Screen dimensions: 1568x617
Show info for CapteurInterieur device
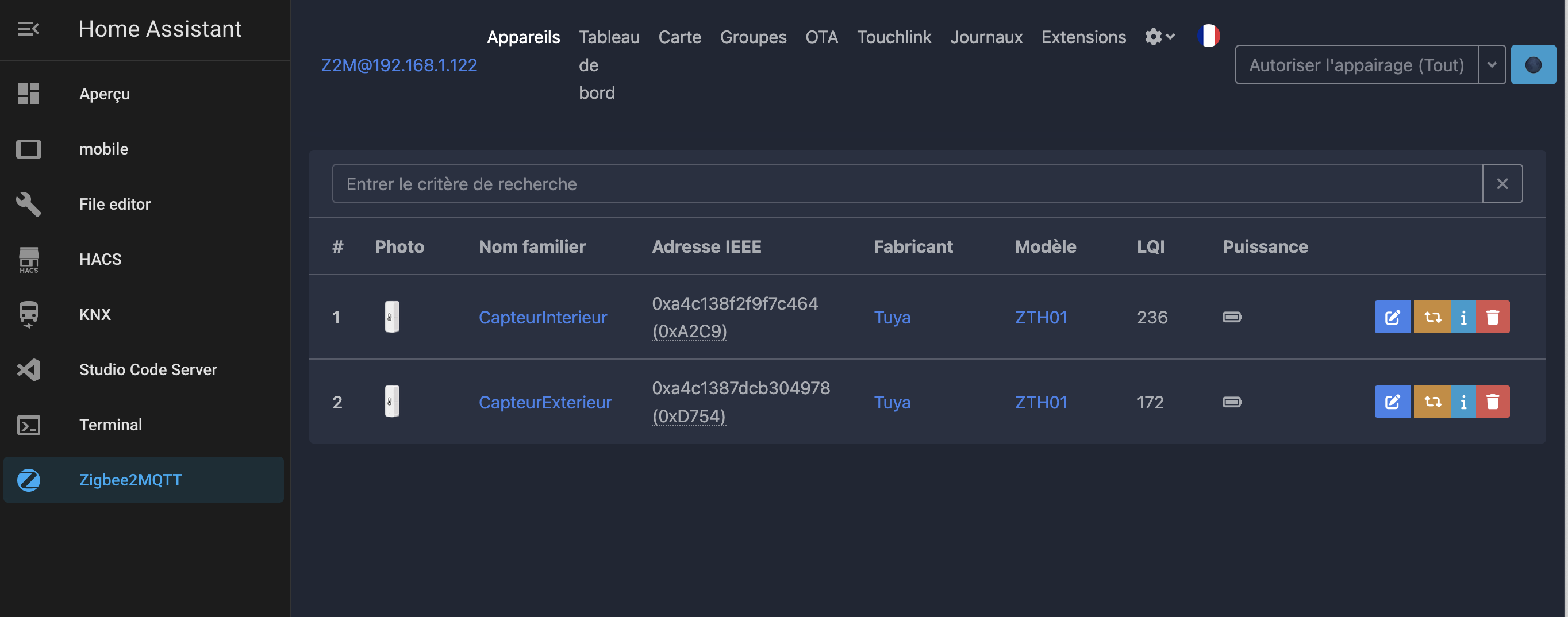pyautogui.click(x=1463, y=317)
